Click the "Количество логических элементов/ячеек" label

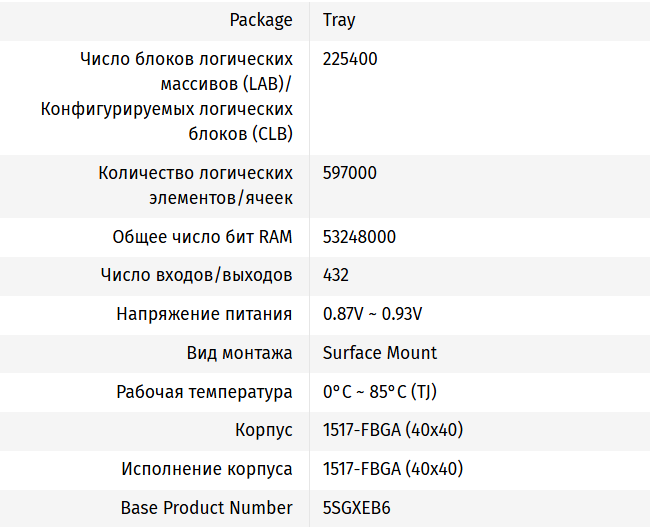[195, 185]
